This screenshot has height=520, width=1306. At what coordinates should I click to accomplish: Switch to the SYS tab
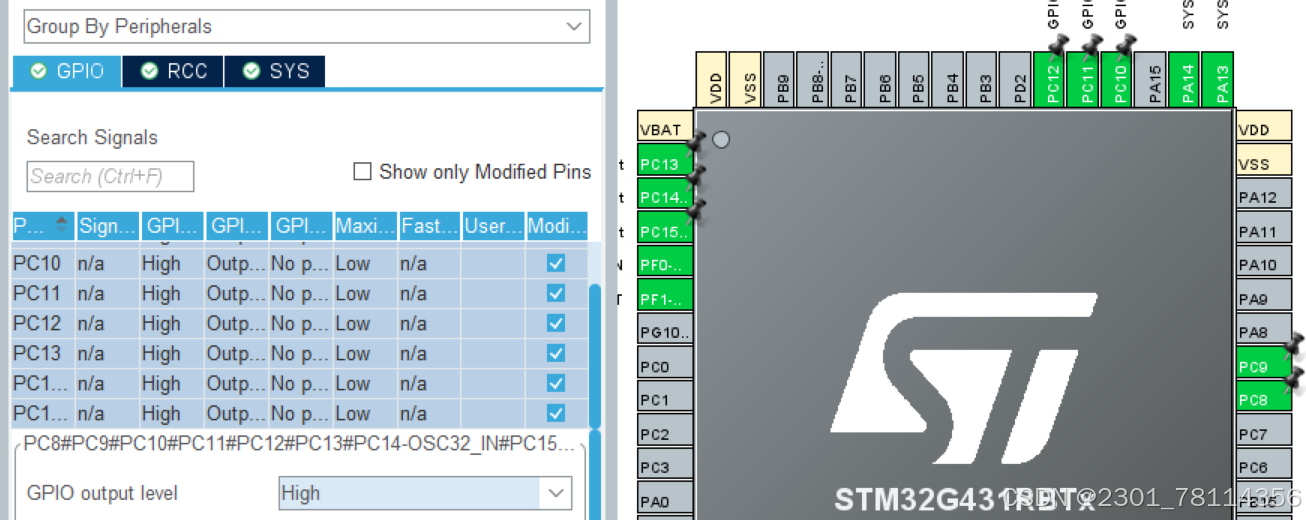coord(275,71)
